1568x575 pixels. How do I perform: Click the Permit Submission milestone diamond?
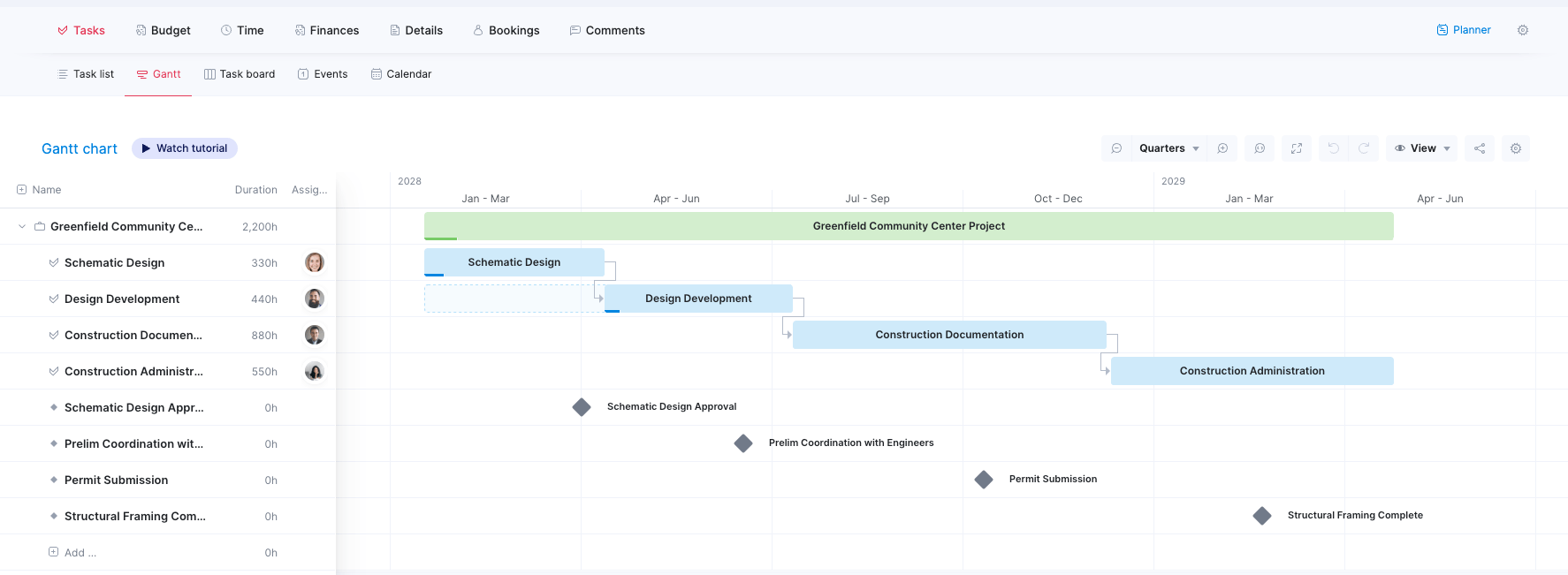pos(984,480)
